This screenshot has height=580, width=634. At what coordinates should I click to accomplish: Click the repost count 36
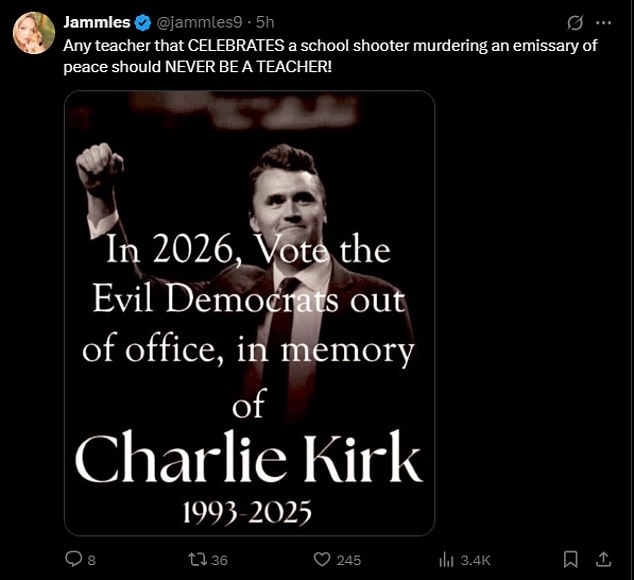(220, 561)
